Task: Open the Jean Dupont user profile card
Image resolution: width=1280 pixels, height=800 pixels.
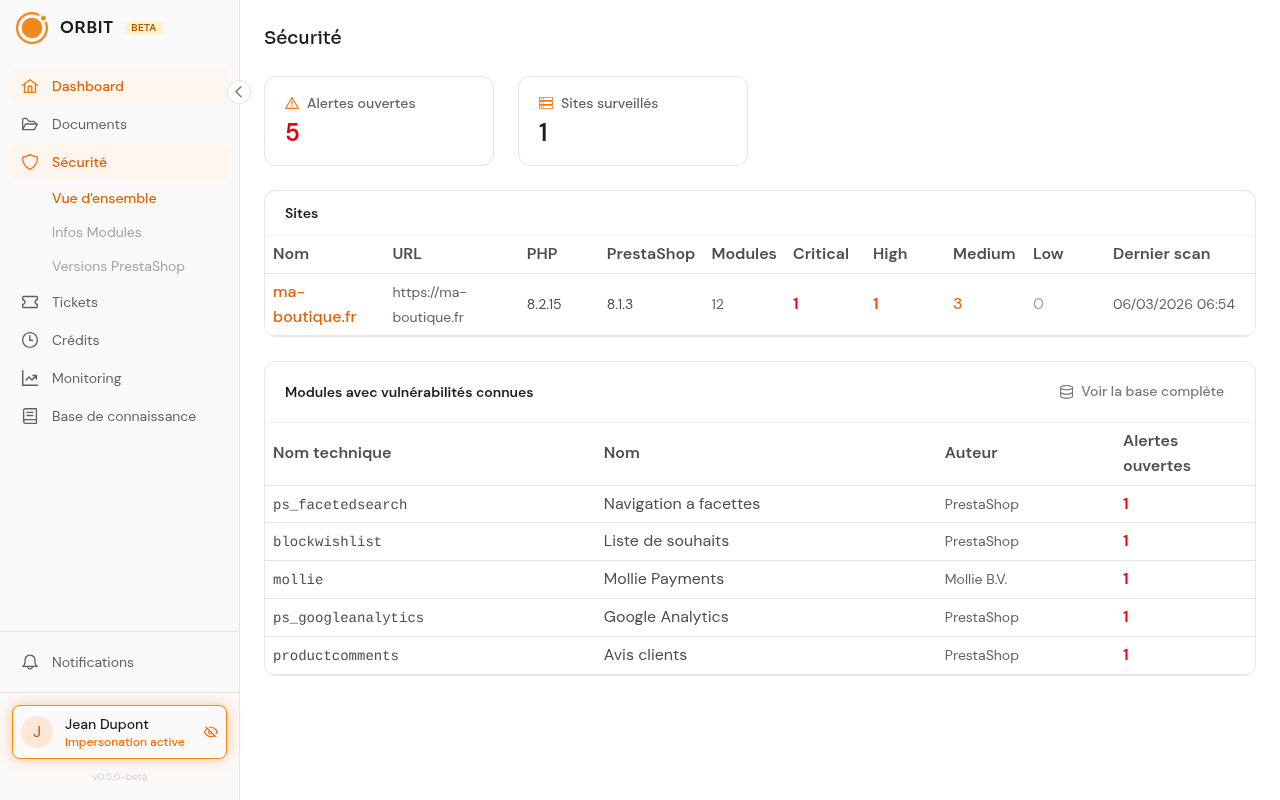Action: pos(119,732)
